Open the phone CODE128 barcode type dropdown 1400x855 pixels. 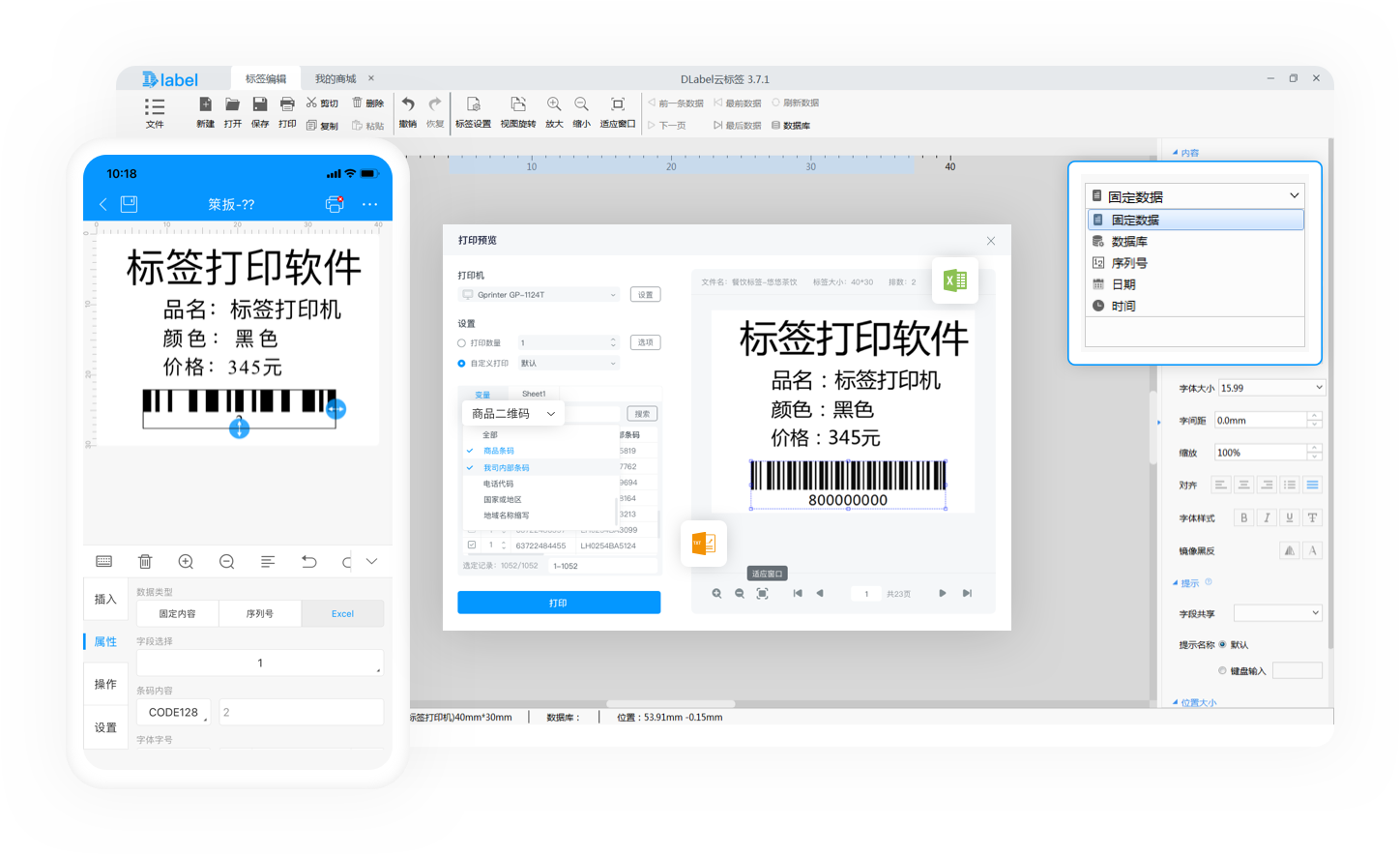coord(173,712)
